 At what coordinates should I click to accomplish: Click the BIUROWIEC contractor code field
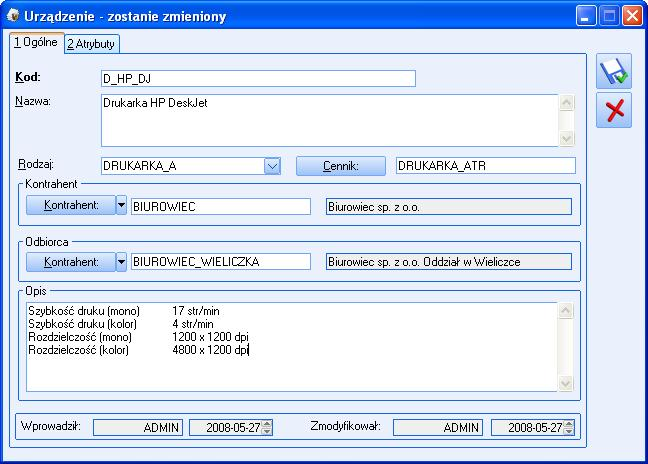coord(221,207)
